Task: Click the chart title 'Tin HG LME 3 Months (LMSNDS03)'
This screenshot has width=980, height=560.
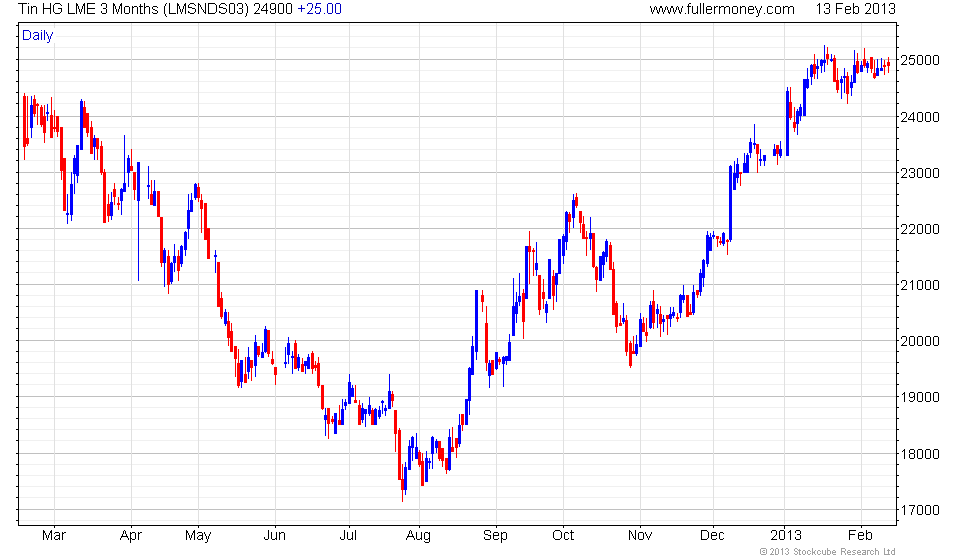Action: tap(134, 9)
